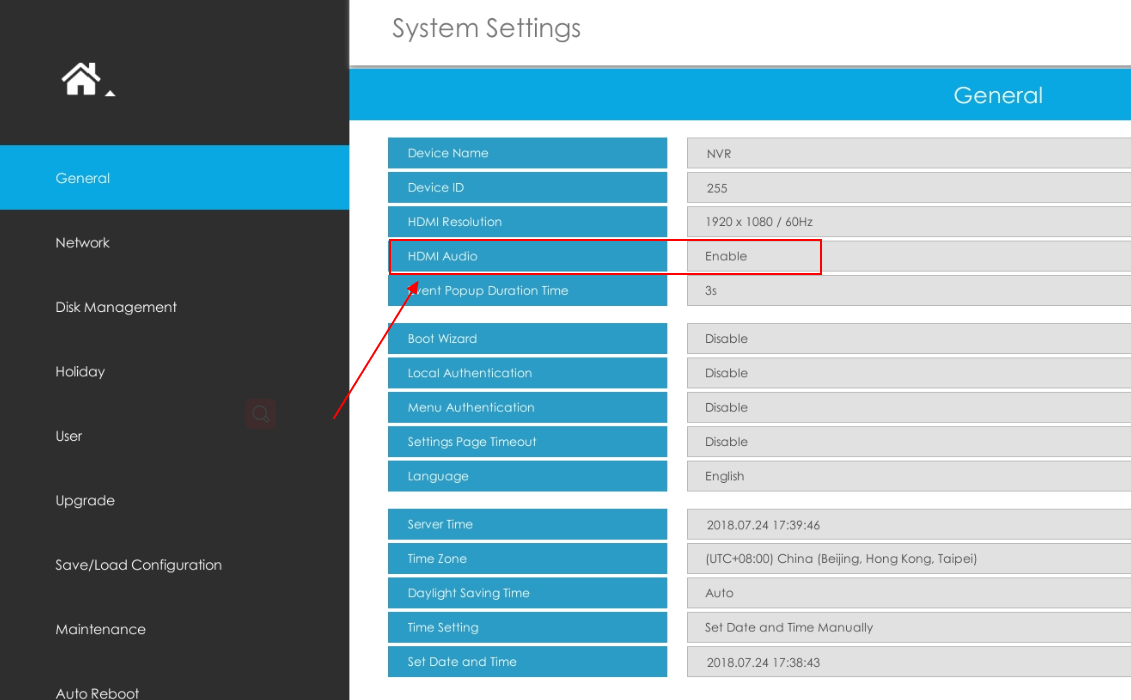Open the Holiday settings page
The width and height of the screenshot is (1131, 700).
point(80,372)
